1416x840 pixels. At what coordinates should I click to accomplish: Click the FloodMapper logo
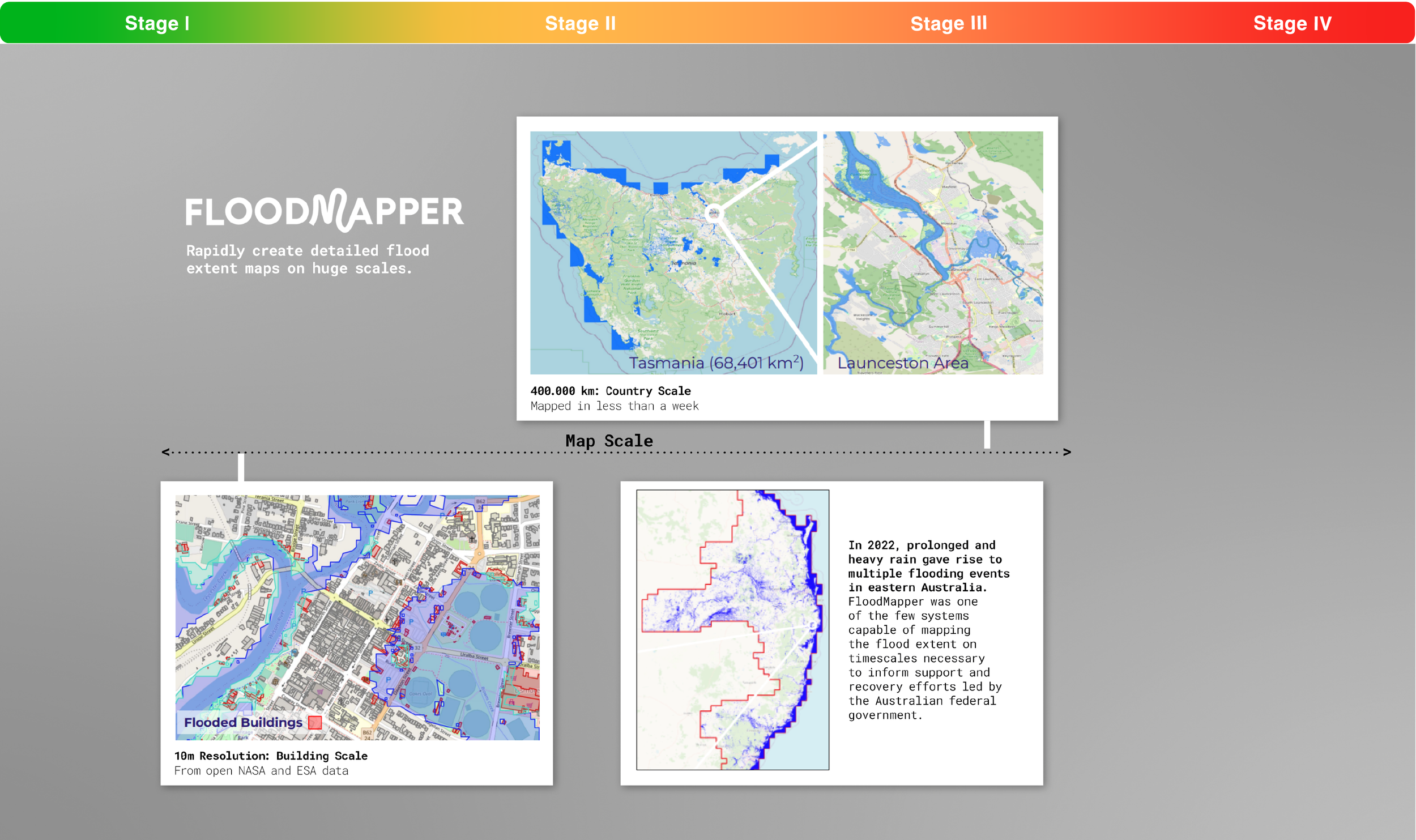point(325,210)
